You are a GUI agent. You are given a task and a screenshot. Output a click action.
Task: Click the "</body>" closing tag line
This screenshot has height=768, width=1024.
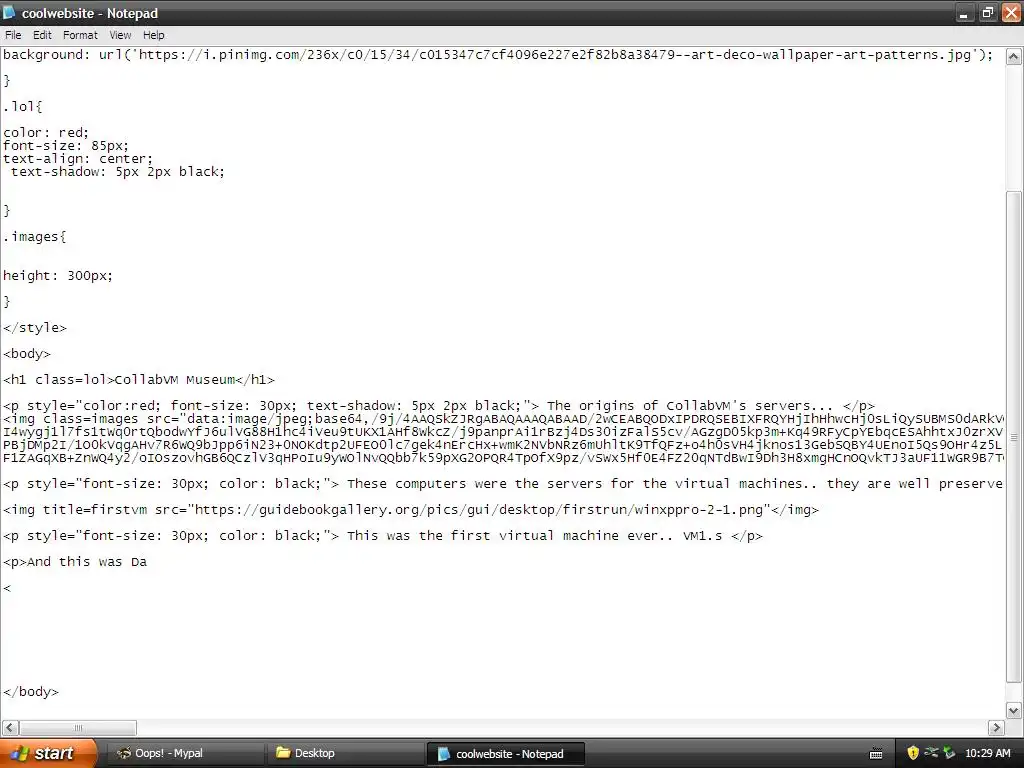[31, 692]
